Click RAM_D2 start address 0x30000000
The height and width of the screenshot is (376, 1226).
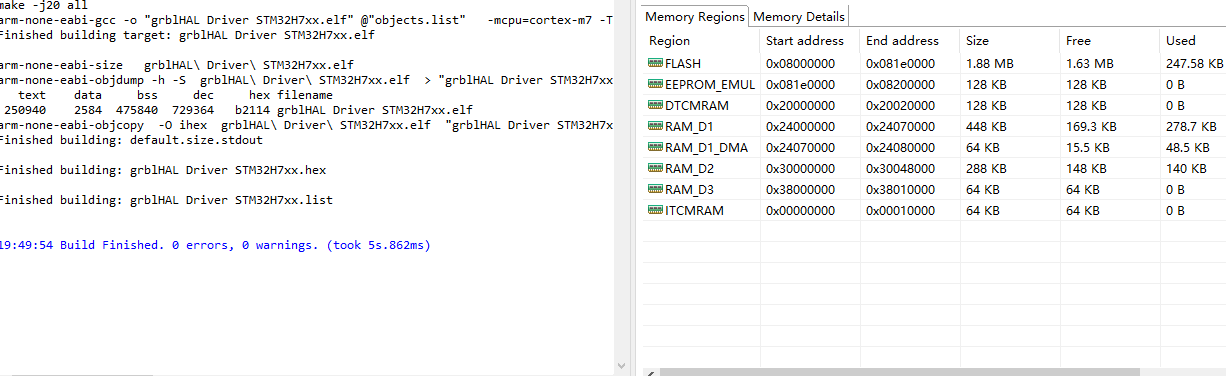coord(800,168)
